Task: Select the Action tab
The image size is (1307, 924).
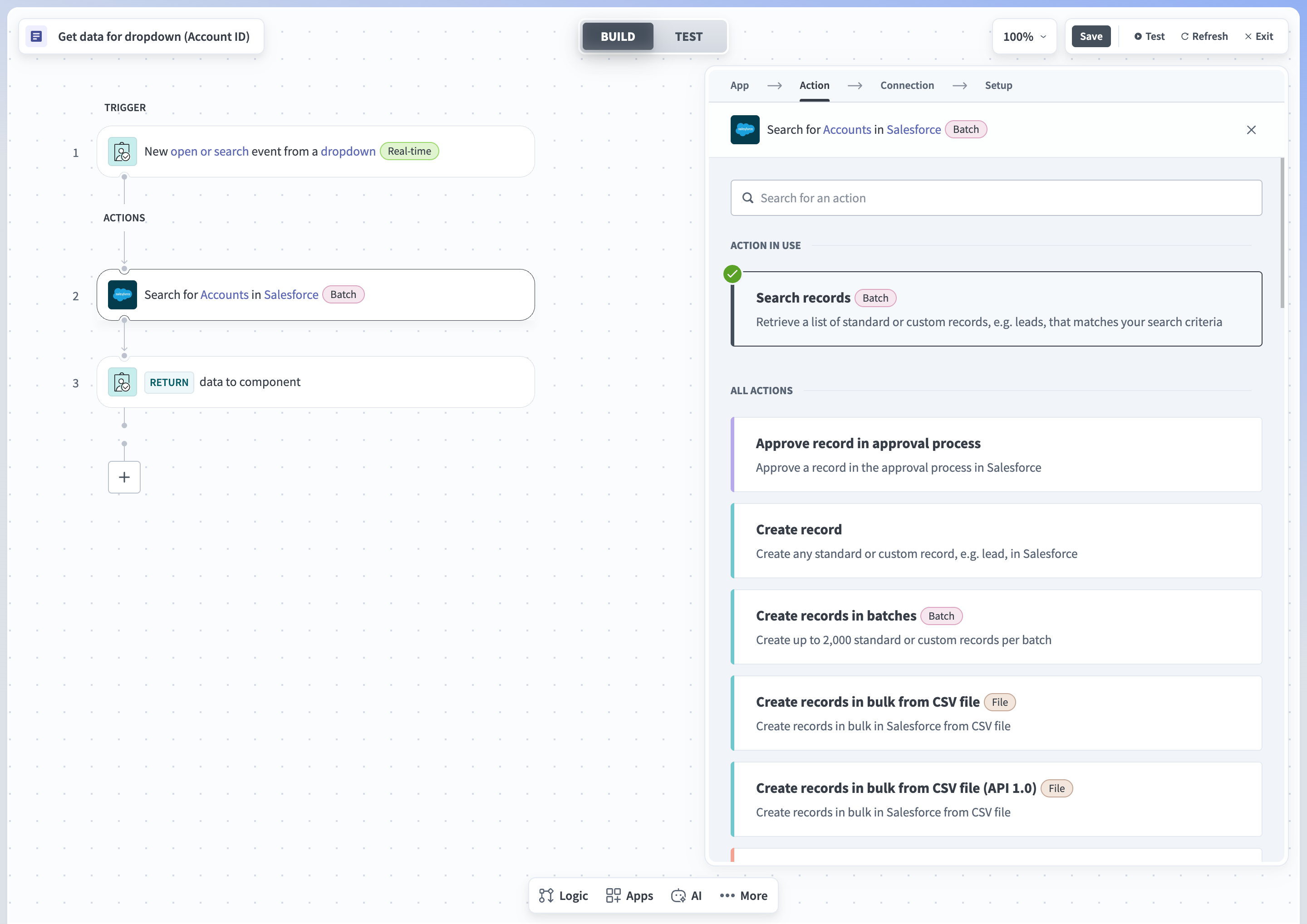Action: (x=814, y=85)
